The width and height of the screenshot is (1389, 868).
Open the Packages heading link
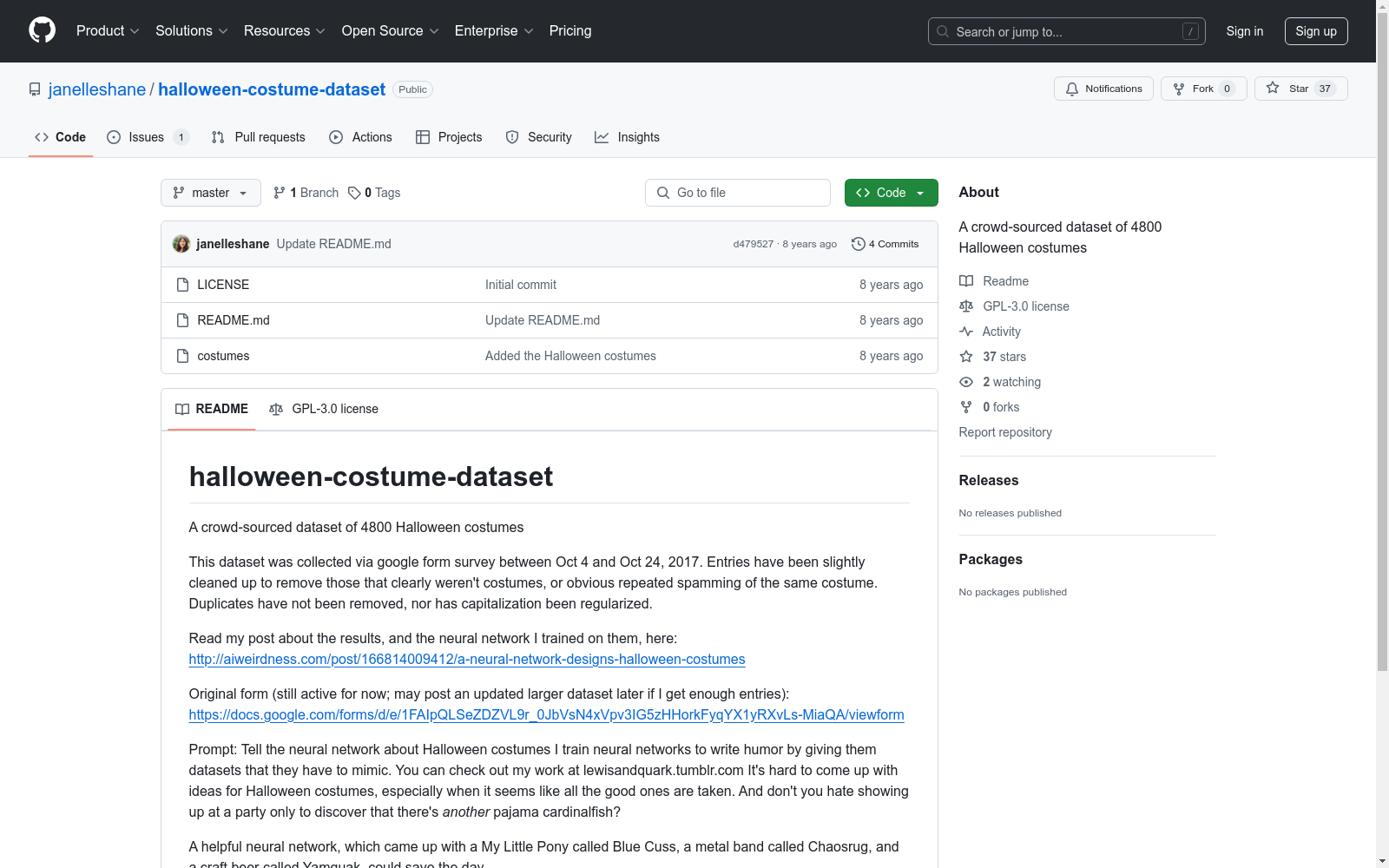coord(991,559)
